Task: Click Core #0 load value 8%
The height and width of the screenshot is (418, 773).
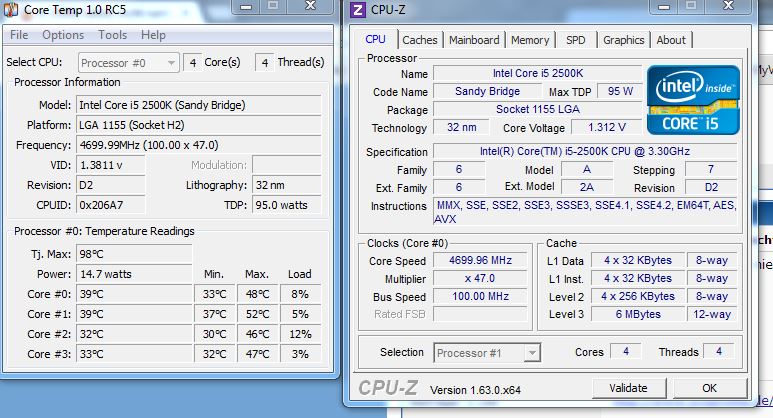Action: 300,294
